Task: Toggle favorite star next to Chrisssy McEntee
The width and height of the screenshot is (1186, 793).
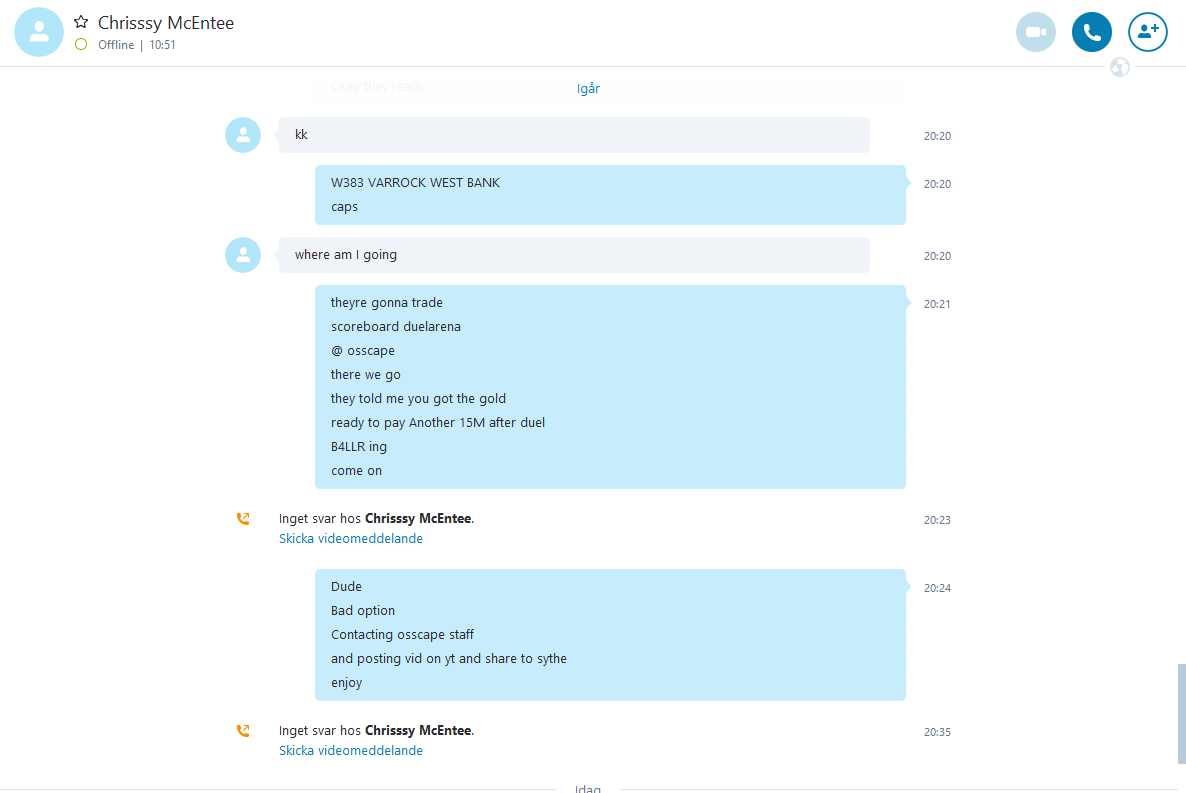Action: point(81,22)
